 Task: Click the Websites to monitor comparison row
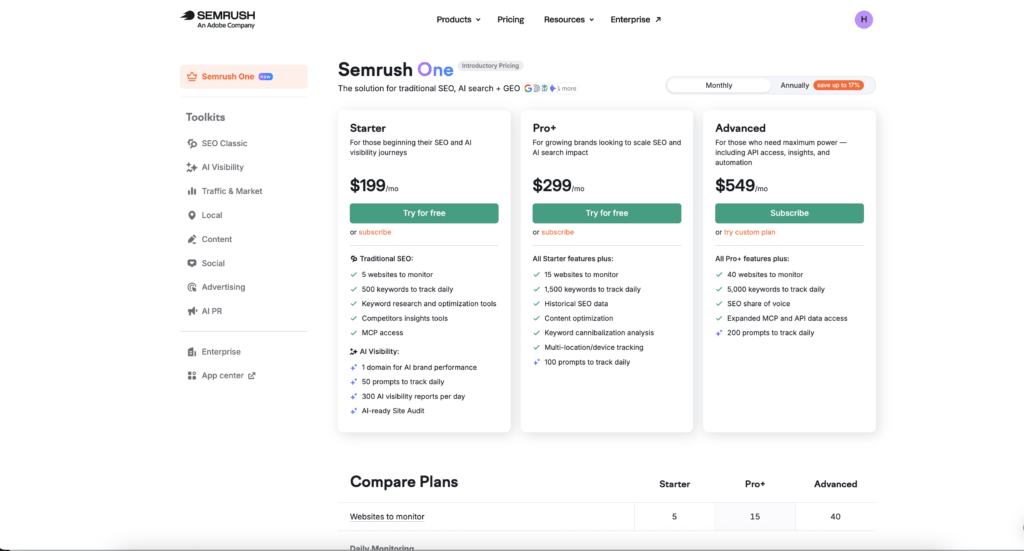tap(607, 516)
